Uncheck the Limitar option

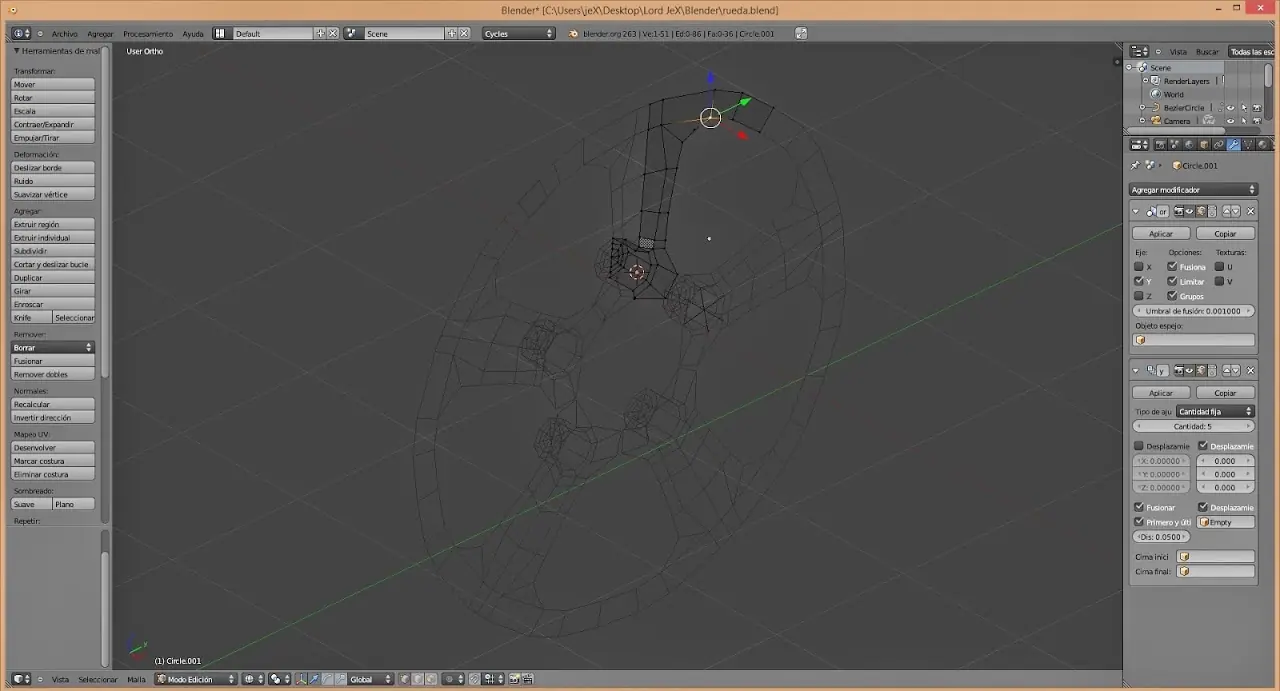click(x=1172, y=281)
